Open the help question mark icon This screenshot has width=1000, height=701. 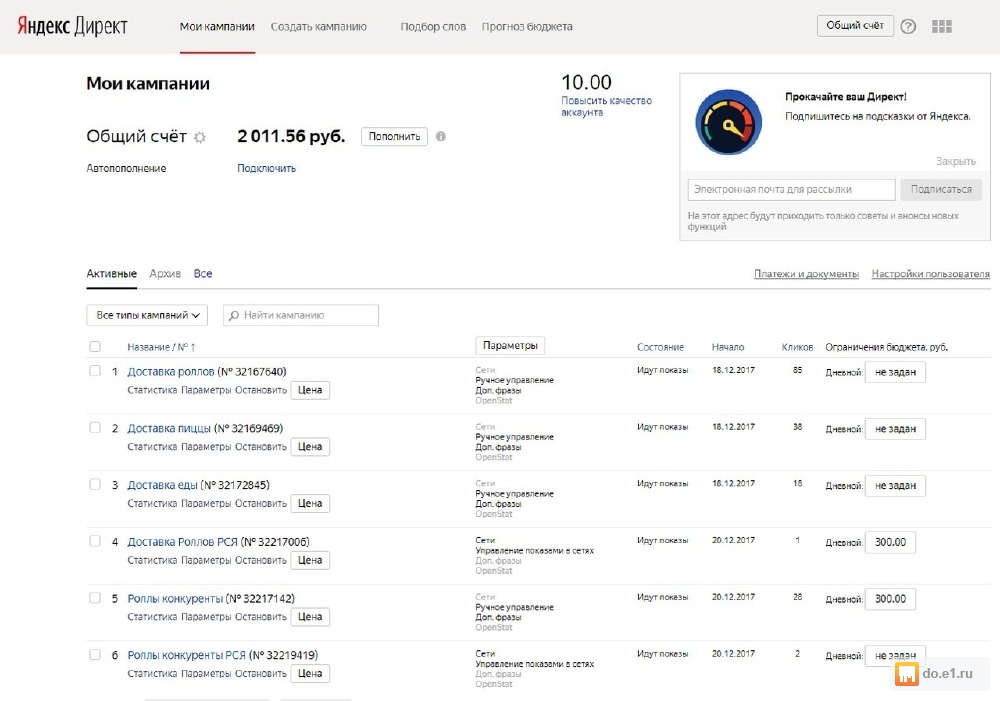(908, 26)
